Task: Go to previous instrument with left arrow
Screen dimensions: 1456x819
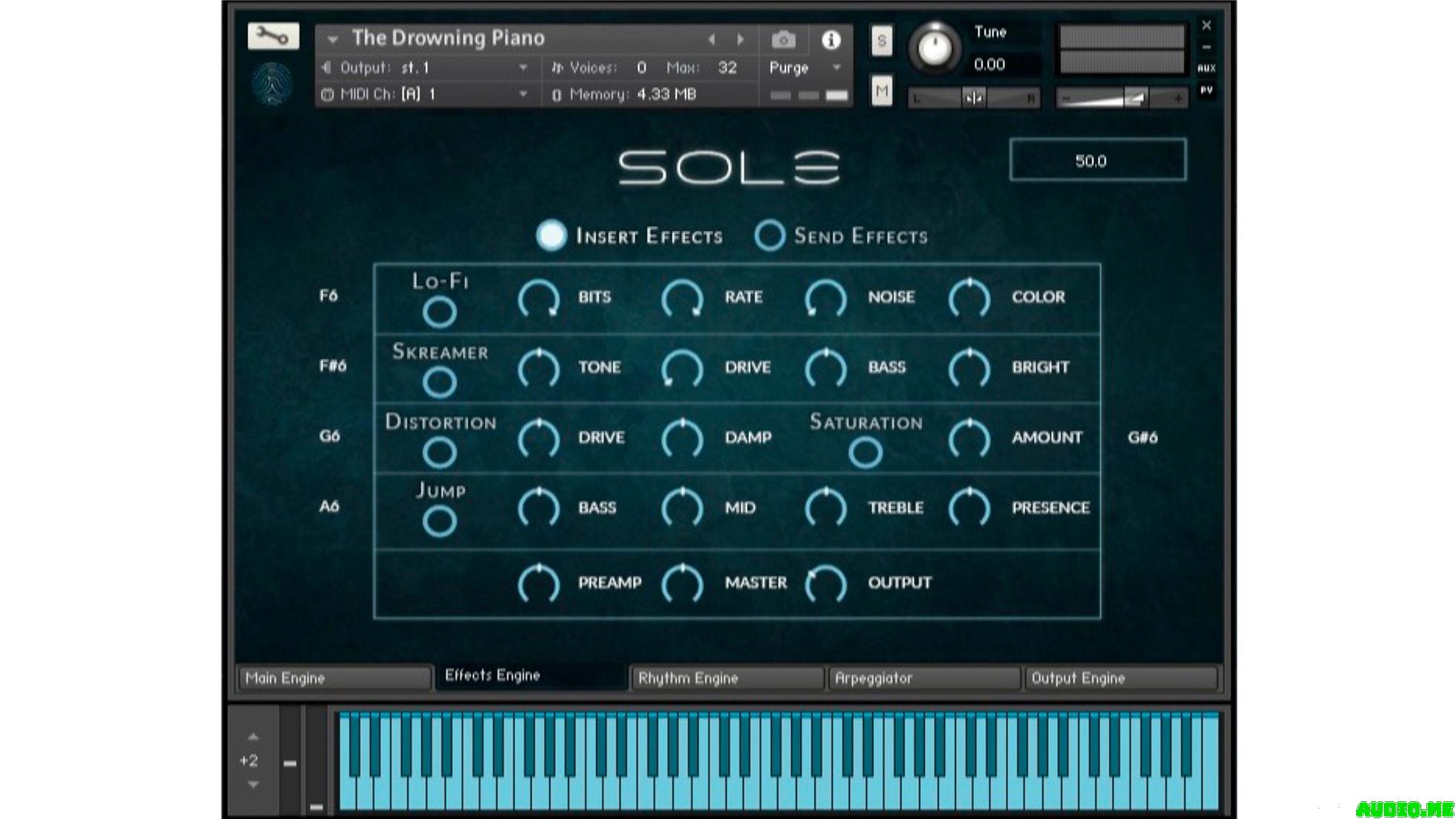Action: pyautogui.click(x=711, y=39)
